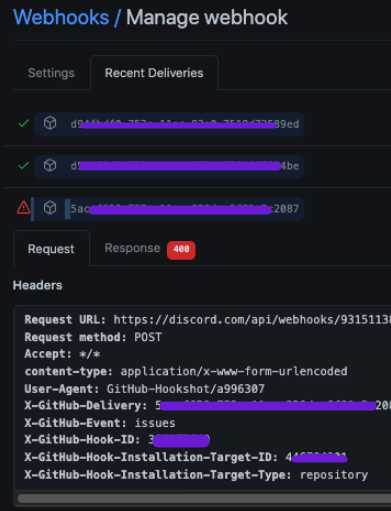This screenshot has width=391, height=511.
Task: Click the X-GitHub-Delivery header line
Action: coord(208,406)
